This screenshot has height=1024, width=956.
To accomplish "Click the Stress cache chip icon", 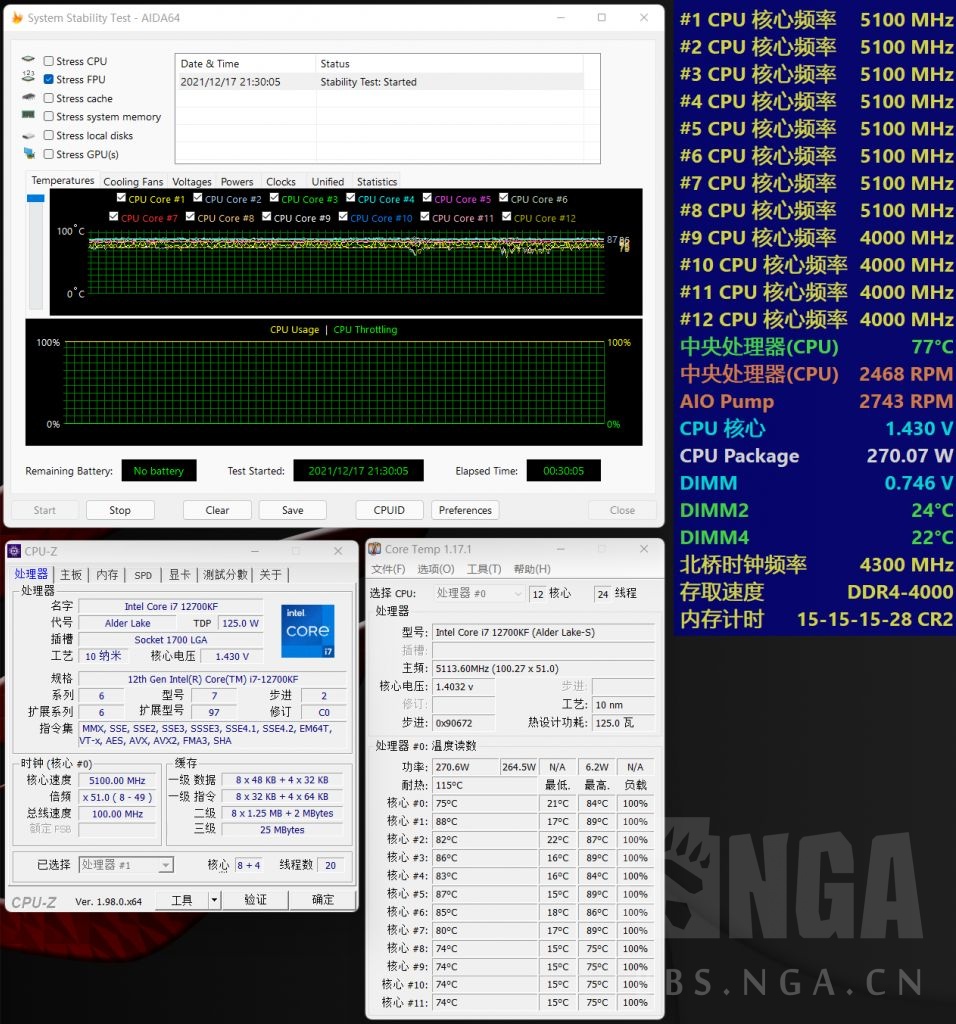I will (28, 98).
